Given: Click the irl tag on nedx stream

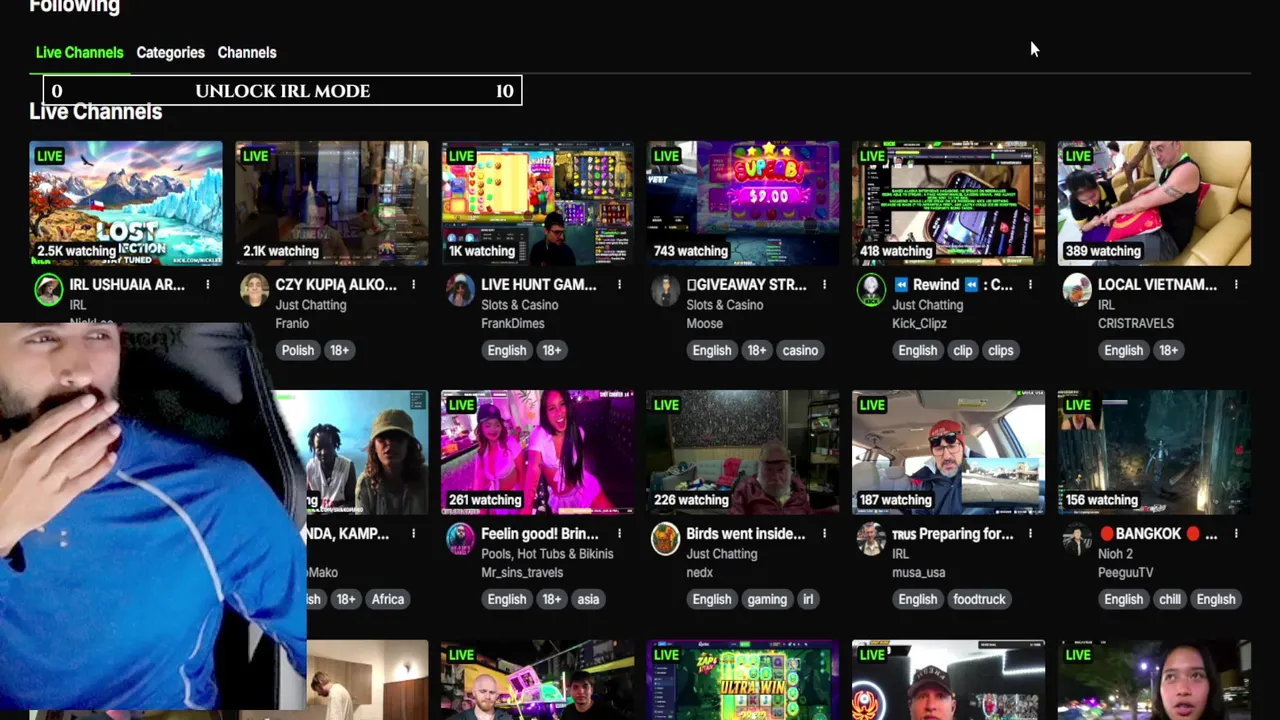Looking at the screenshot, I should click(808, 599).
